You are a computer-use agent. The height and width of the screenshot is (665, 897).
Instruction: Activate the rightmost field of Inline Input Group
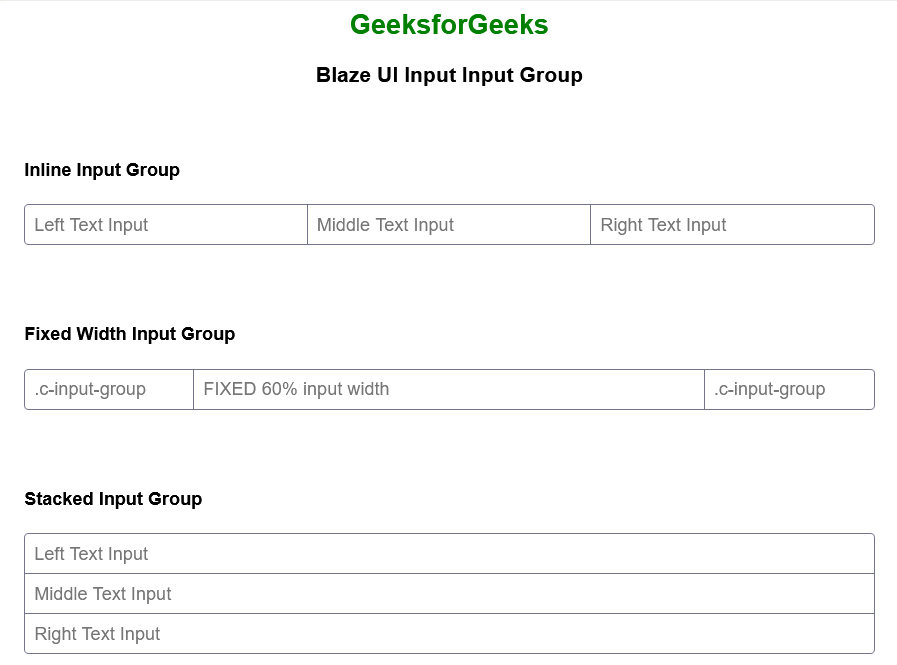click(x=732, y=225)
